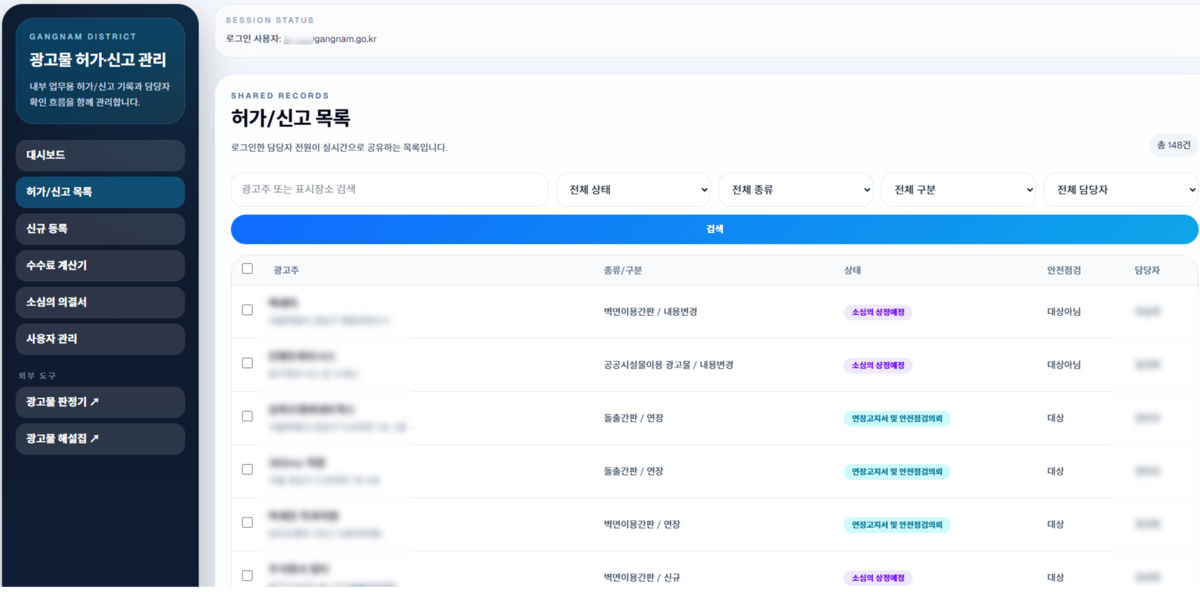Click the 로그인 사용자 email text
1200x592 pixels.
click(x=330, y=39)
